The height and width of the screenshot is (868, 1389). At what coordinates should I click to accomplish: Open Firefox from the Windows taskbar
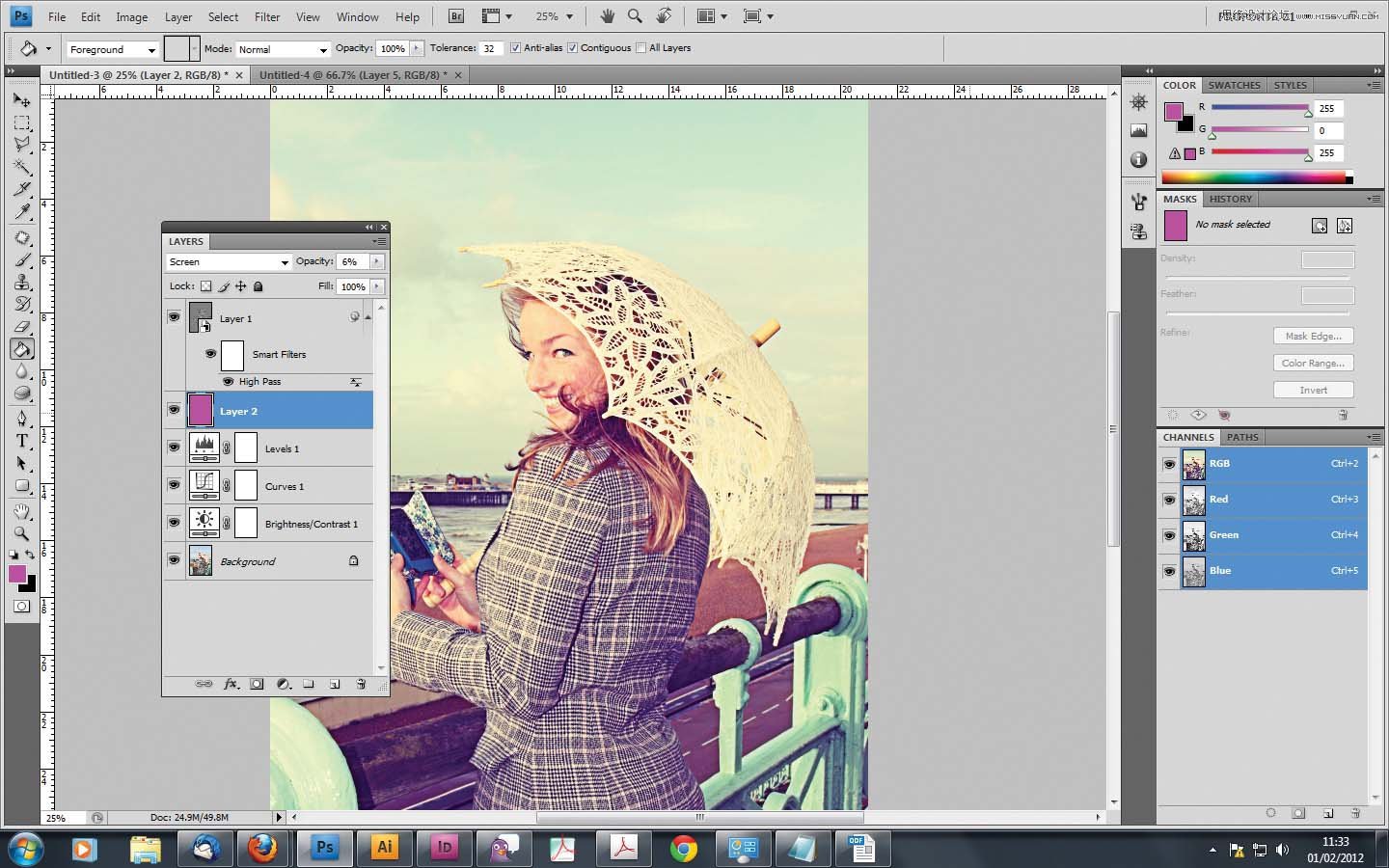(262, 849)
